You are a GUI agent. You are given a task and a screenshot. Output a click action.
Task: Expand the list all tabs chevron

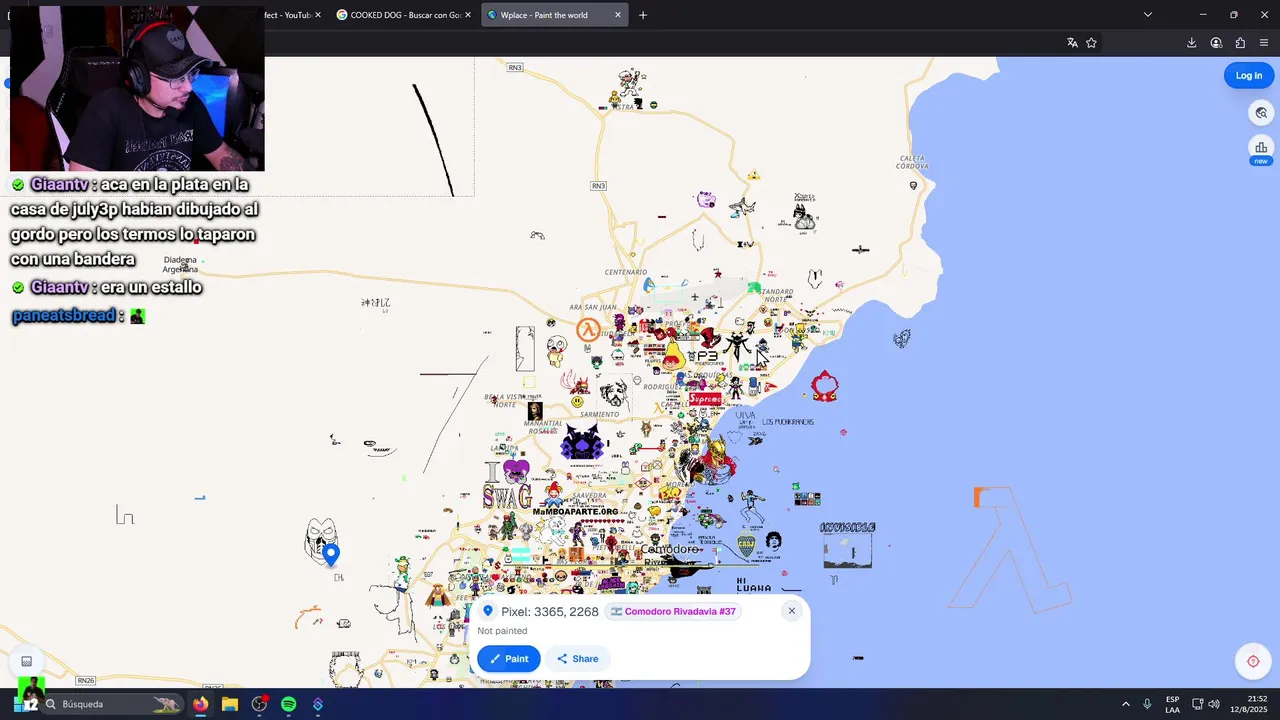[1148, 15]
